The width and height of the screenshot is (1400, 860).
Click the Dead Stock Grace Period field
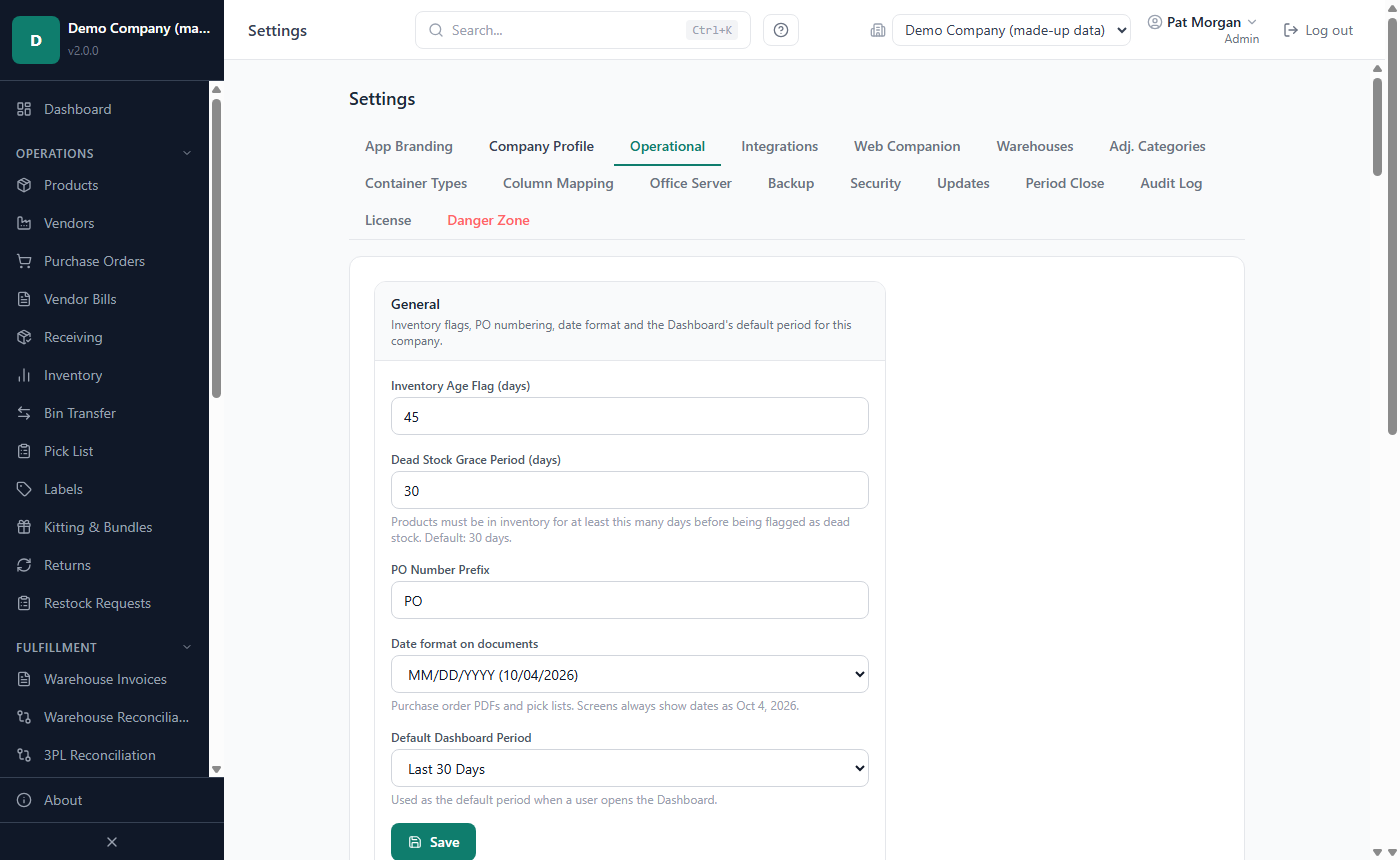pyautogui.click(x=630, y=490)
